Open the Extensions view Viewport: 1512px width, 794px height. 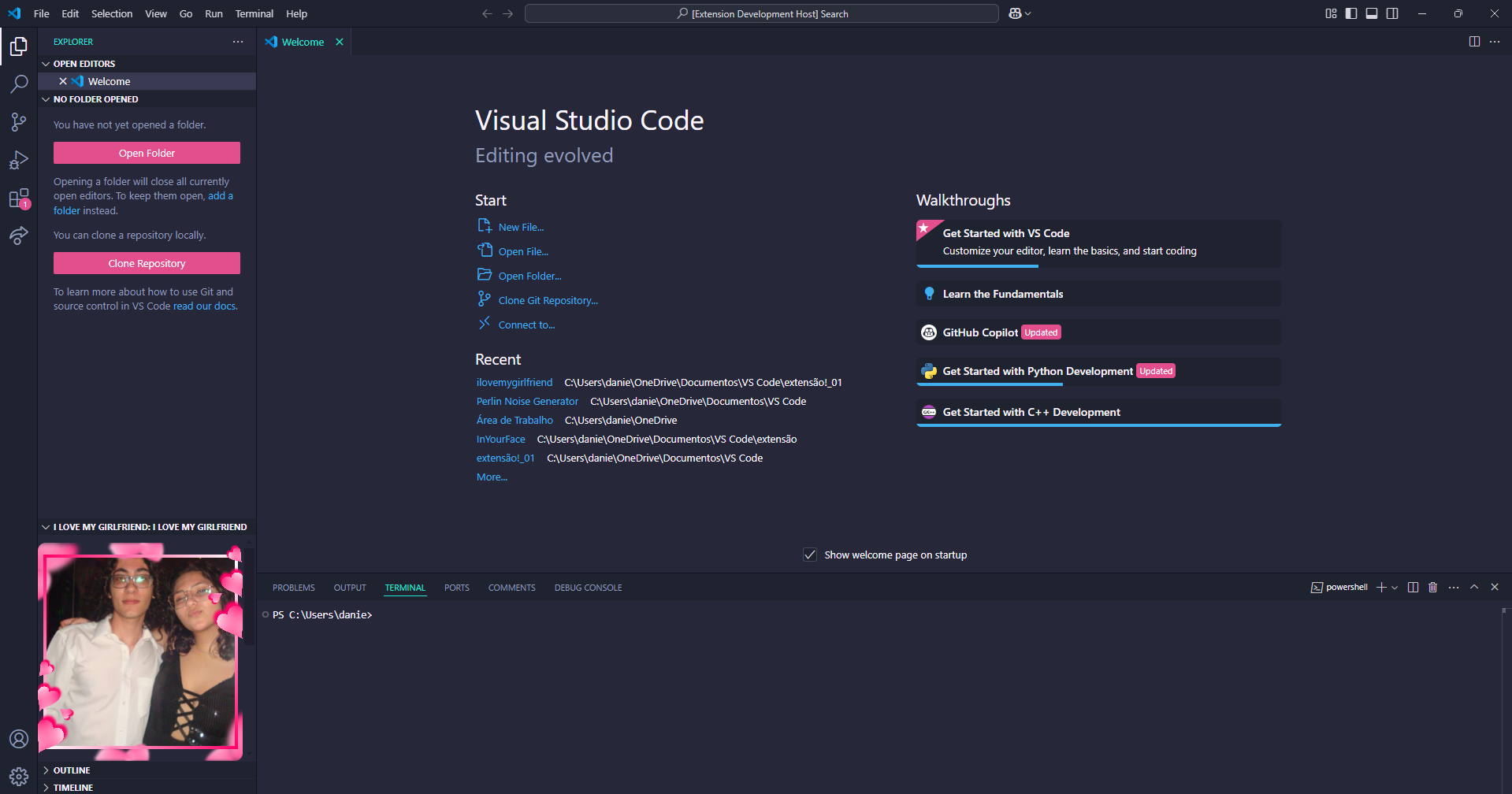pyautogui.click(x=19, y=198)
